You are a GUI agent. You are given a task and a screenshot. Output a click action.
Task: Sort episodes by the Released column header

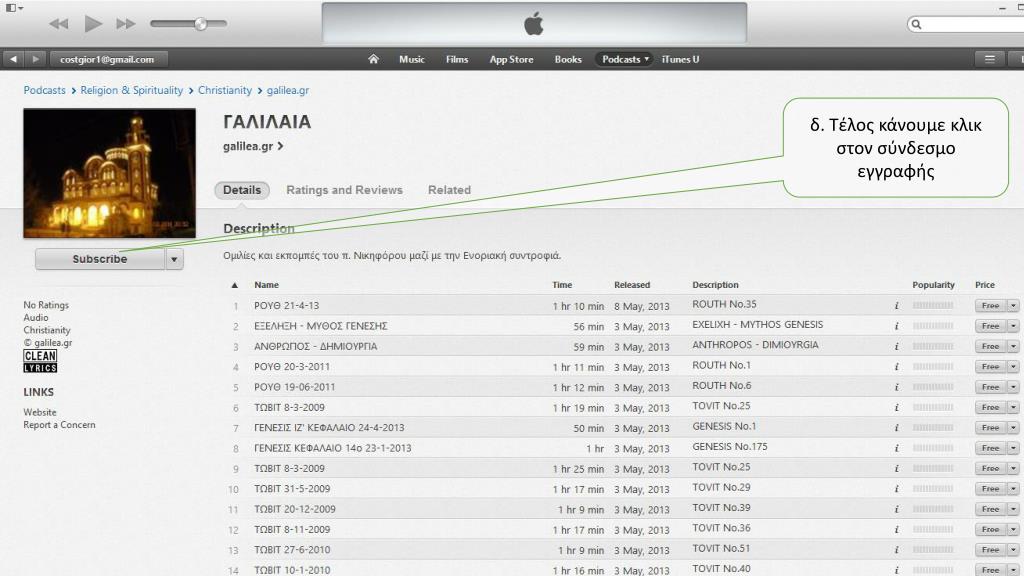click(x=632, y=285)
